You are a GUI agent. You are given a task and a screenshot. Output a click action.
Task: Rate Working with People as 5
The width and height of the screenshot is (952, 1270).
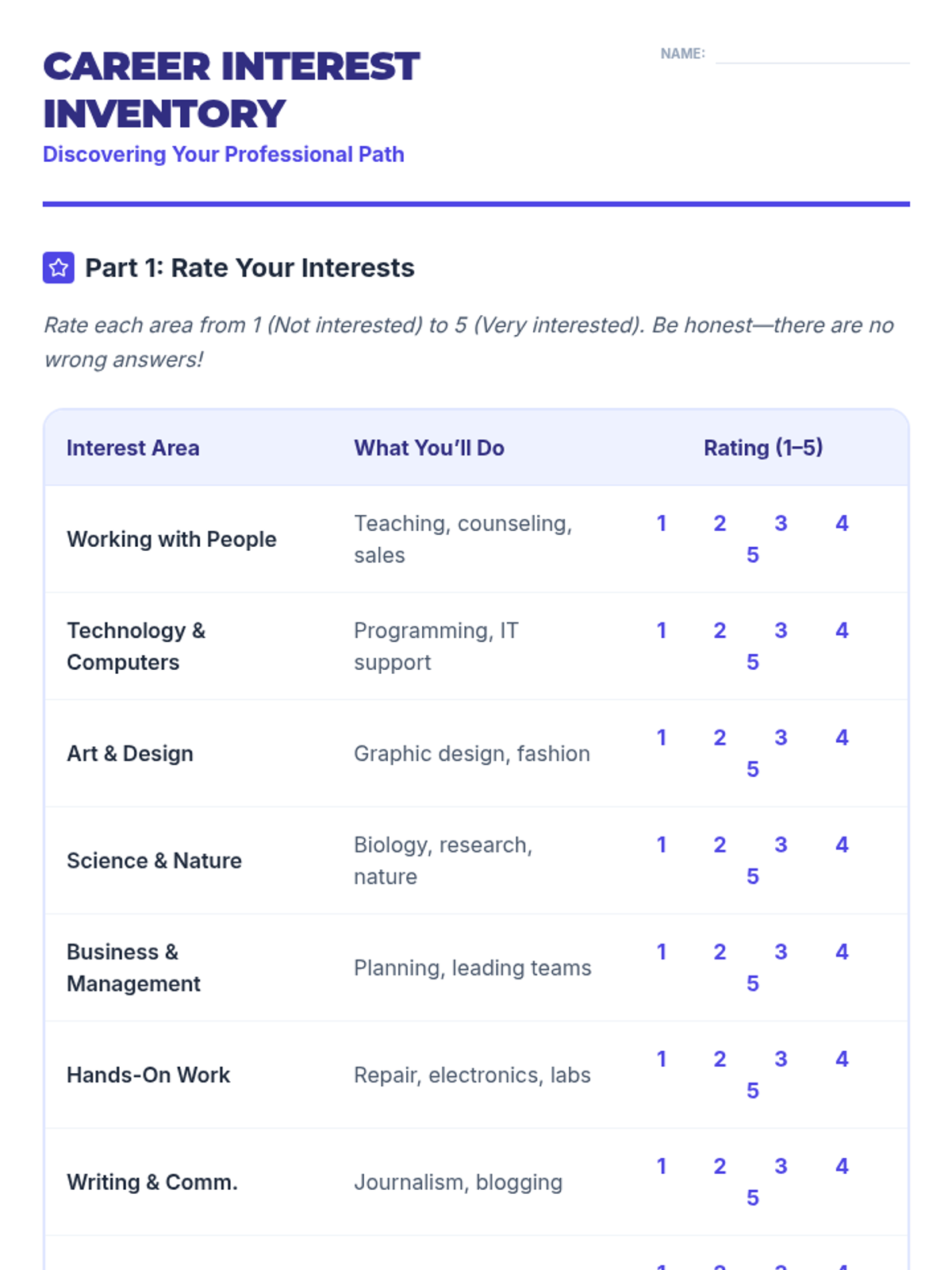pos(752,555)
